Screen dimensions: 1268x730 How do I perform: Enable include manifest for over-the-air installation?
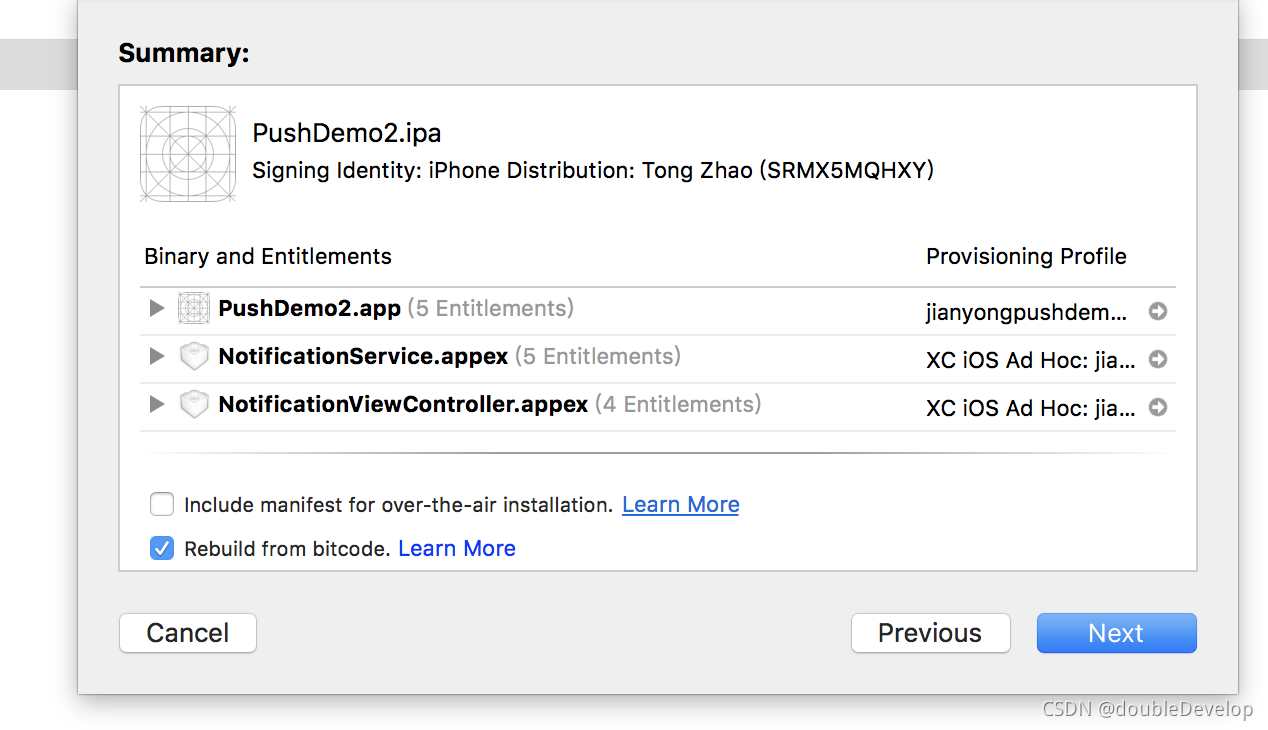click(162, 504)
